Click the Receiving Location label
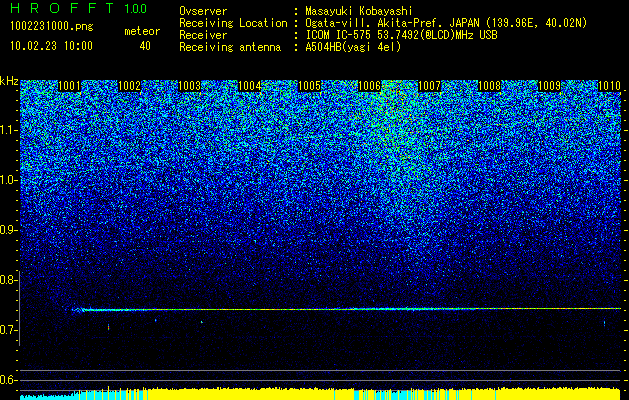Screen dimensions: 629x400 (233, 23)
